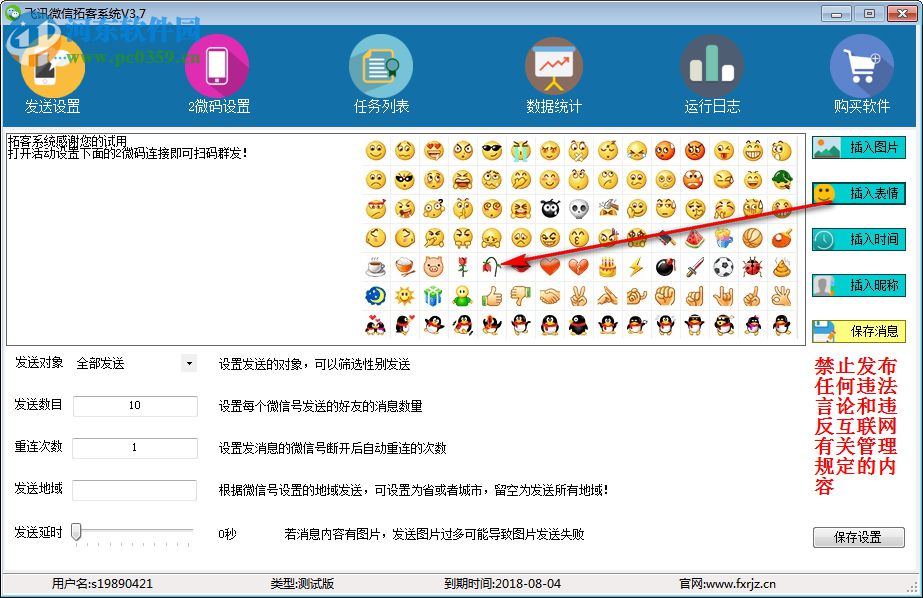Viewport: 923px width, 598px height.
Task: Insert the raised fist emoji
Action: coord(665,296)
